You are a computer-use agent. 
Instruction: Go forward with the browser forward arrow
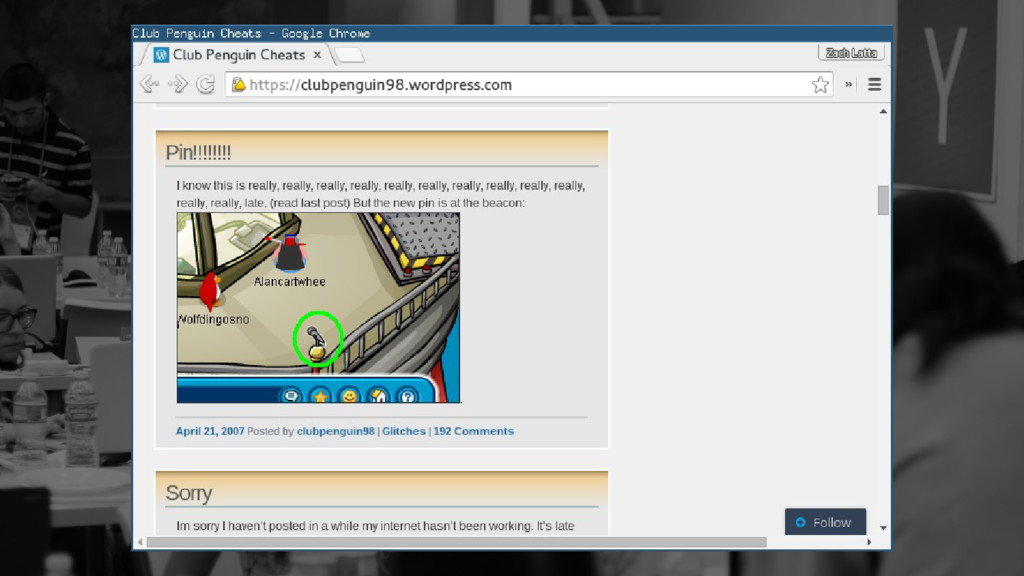(178, 84)
